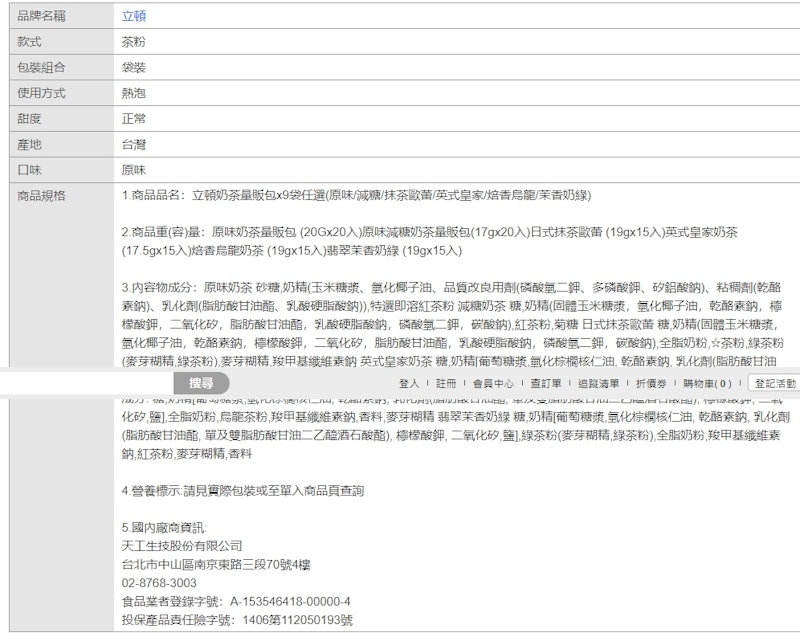
Task: Click the 台灣 value in 產地 row
Action: click(x=134, y=145)
